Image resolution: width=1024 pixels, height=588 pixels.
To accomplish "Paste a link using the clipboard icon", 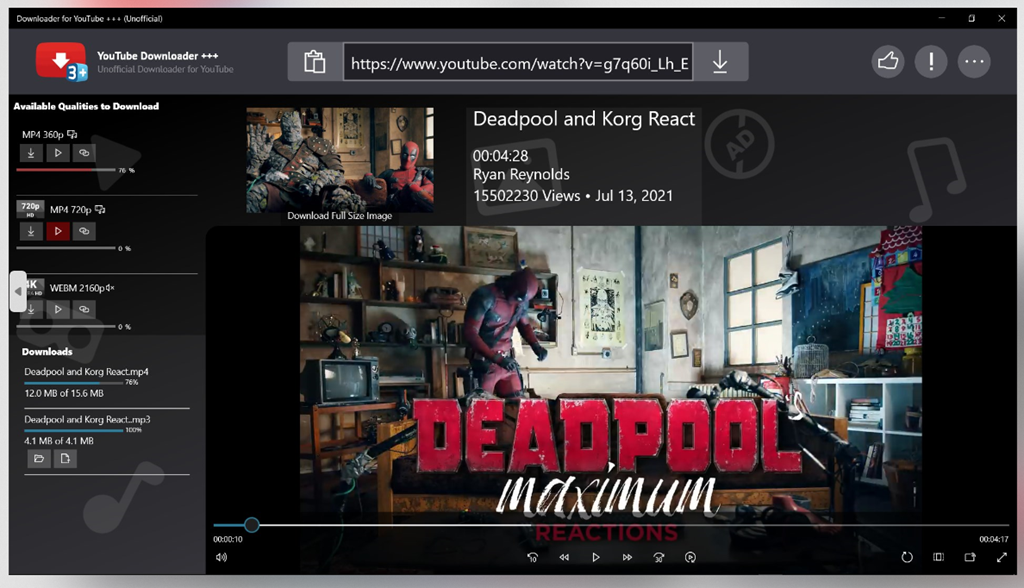I will point(315,62).
